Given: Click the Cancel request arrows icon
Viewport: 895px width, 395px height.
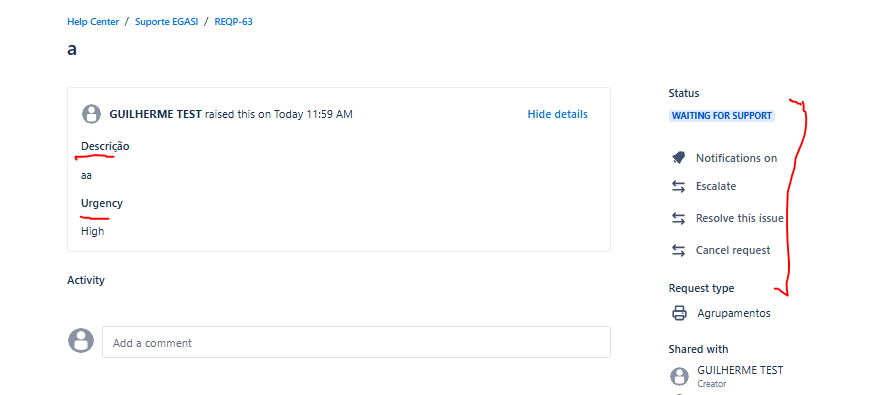Looking at the screenshot, I should click(x=678, y=251).
